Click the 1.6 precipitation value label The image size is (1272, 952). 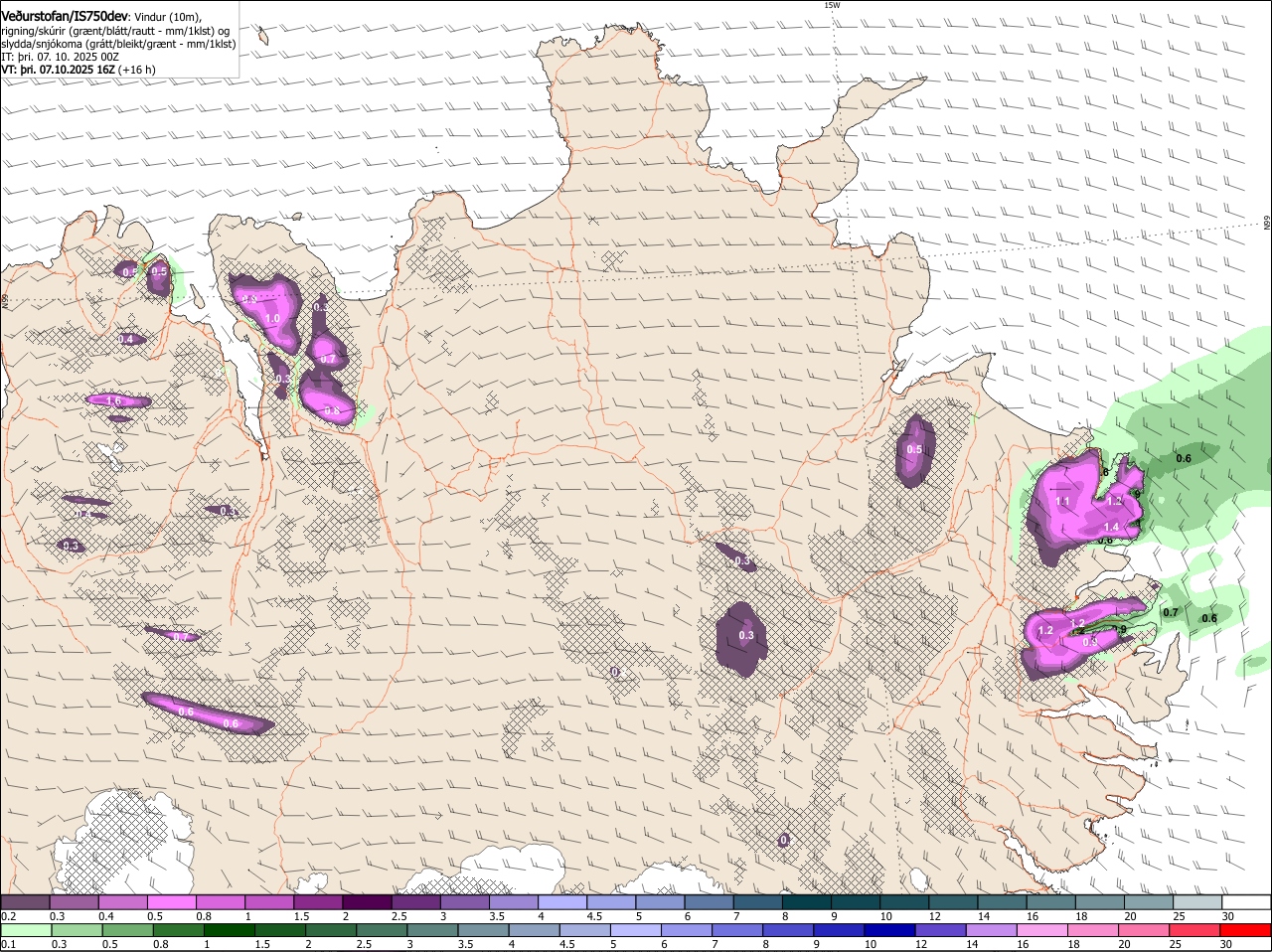click(x=113, y=401)
